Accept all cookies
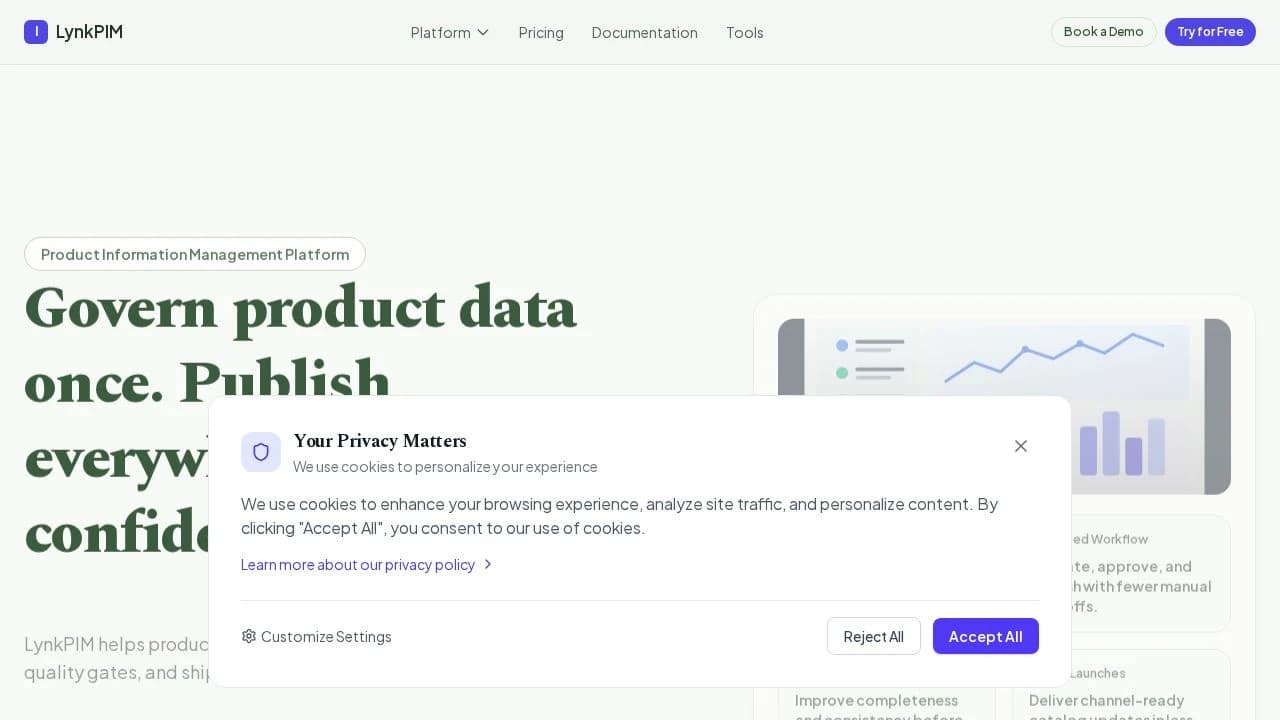This screenshot has width=1280, height=720. tap(985, 636)
